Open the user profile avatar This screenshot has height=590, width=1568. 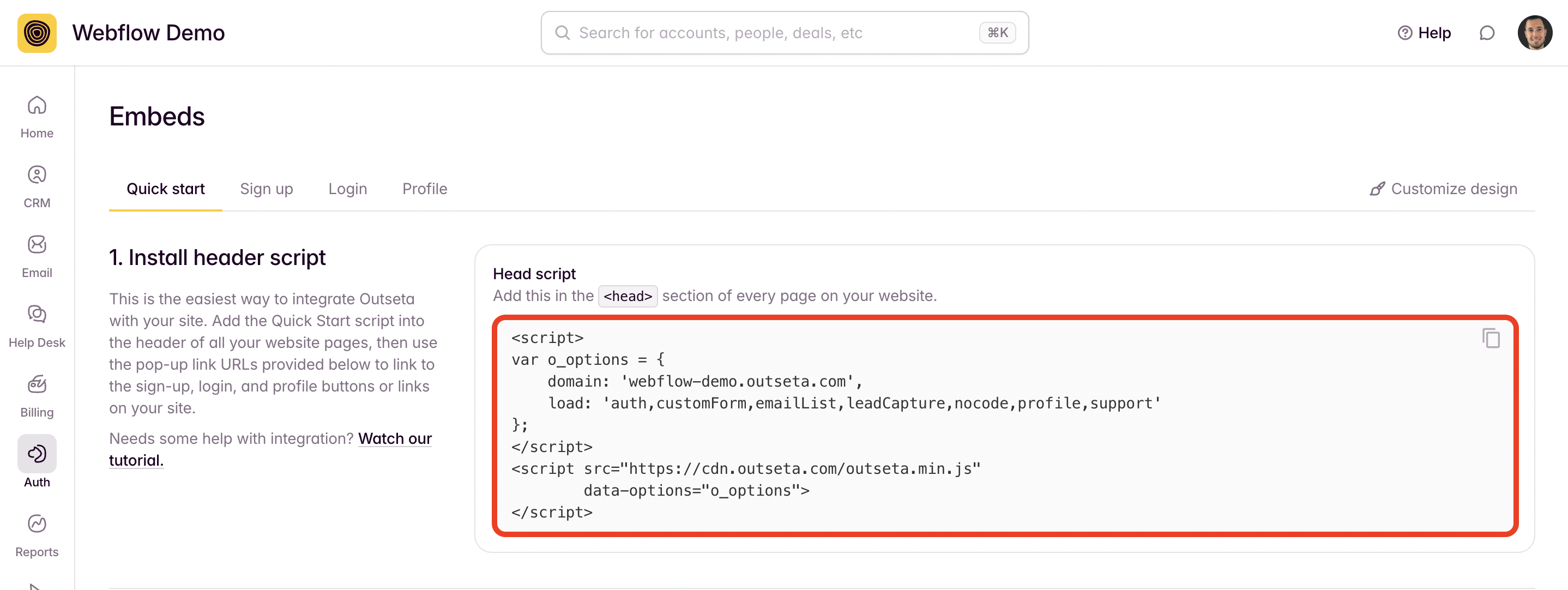click(x=1535, y=33)
